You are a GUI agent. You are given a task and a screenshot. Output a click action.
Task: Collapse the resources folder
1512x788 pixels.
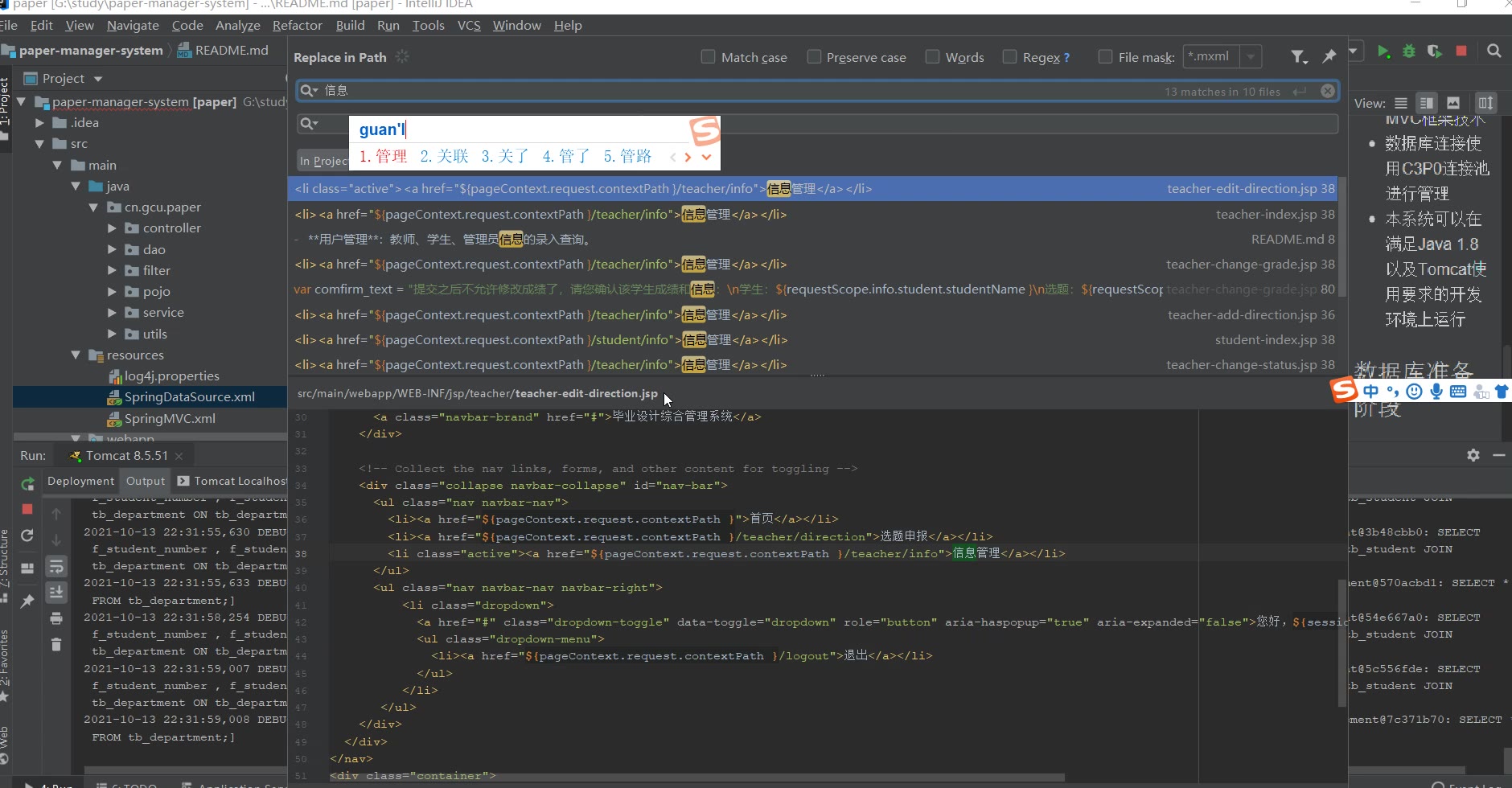coord(76,355)
